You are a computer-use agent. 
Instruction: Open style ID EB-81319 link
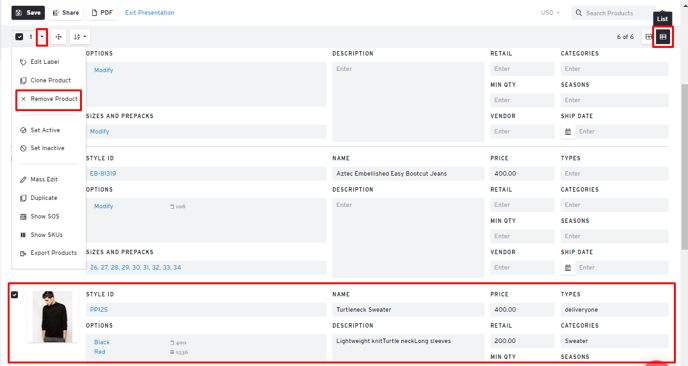[x=103, y=174]
